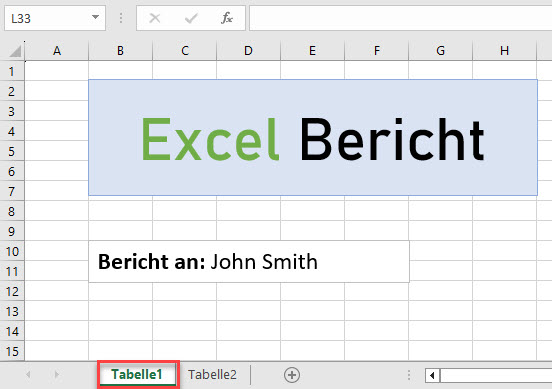Select row 14 header
The width and height of the screenshot is (552, 389).
12,331
